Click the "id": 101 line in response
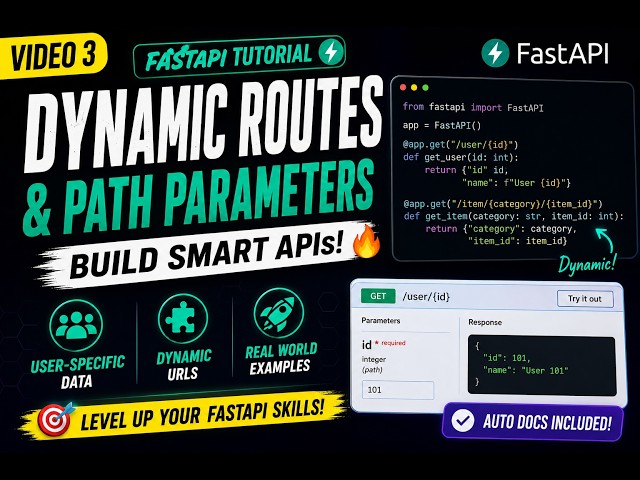640x480 pixels. click(507, 358)
